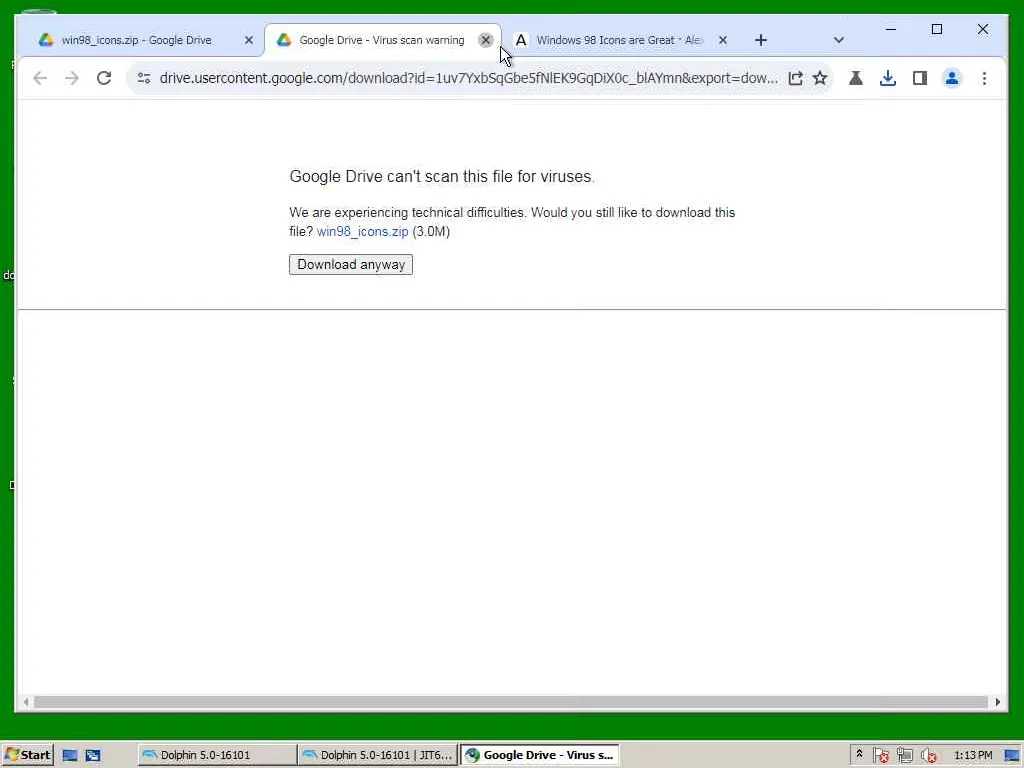
Task: Maximize the Chrome window
Action: tap(936, 29)
